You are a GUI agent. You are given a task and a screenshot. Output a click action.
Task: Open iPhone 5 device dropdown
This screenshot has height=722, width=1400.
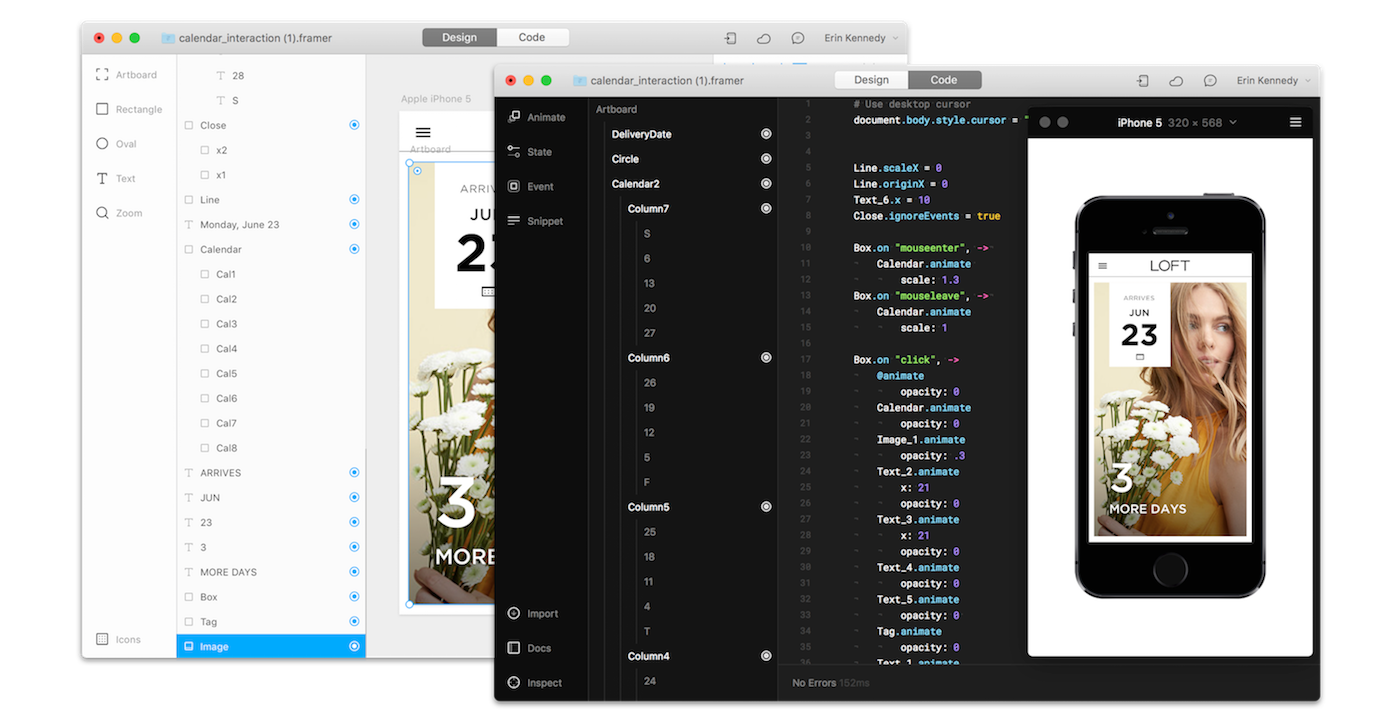(x=1177, y=122)
